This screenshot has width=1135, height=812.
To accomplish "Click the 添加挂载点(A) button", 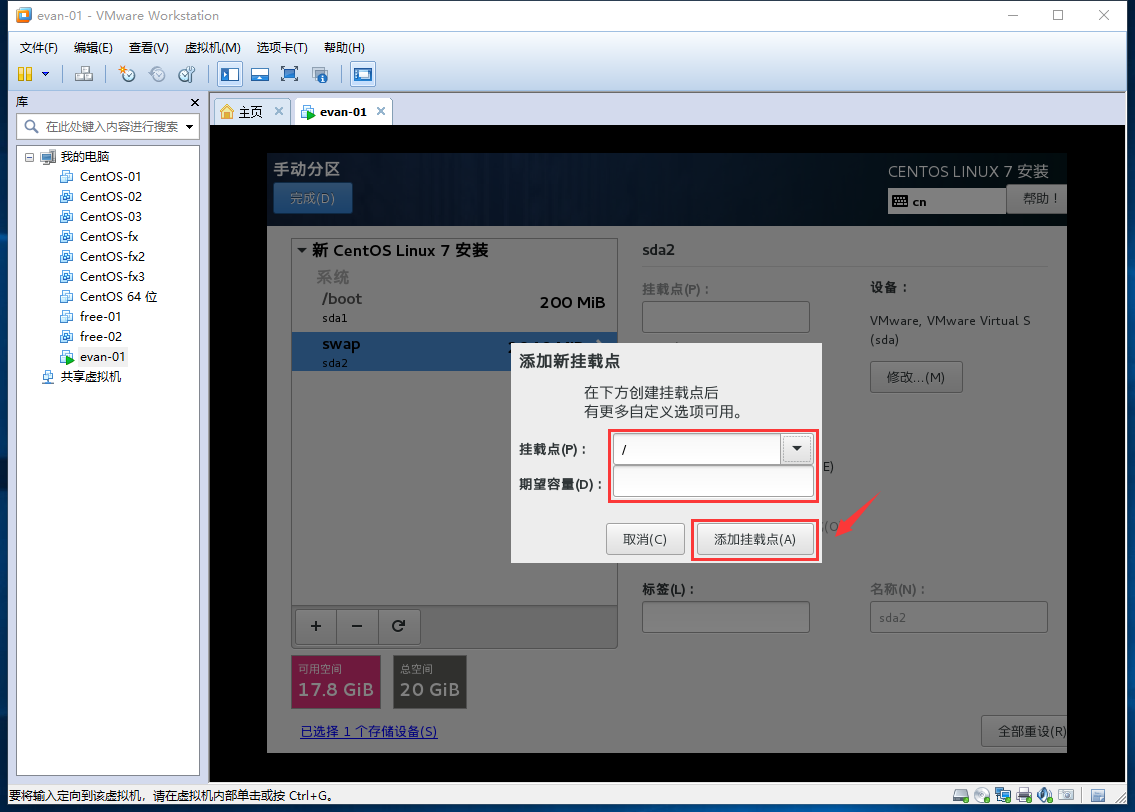I will point(755,540).
